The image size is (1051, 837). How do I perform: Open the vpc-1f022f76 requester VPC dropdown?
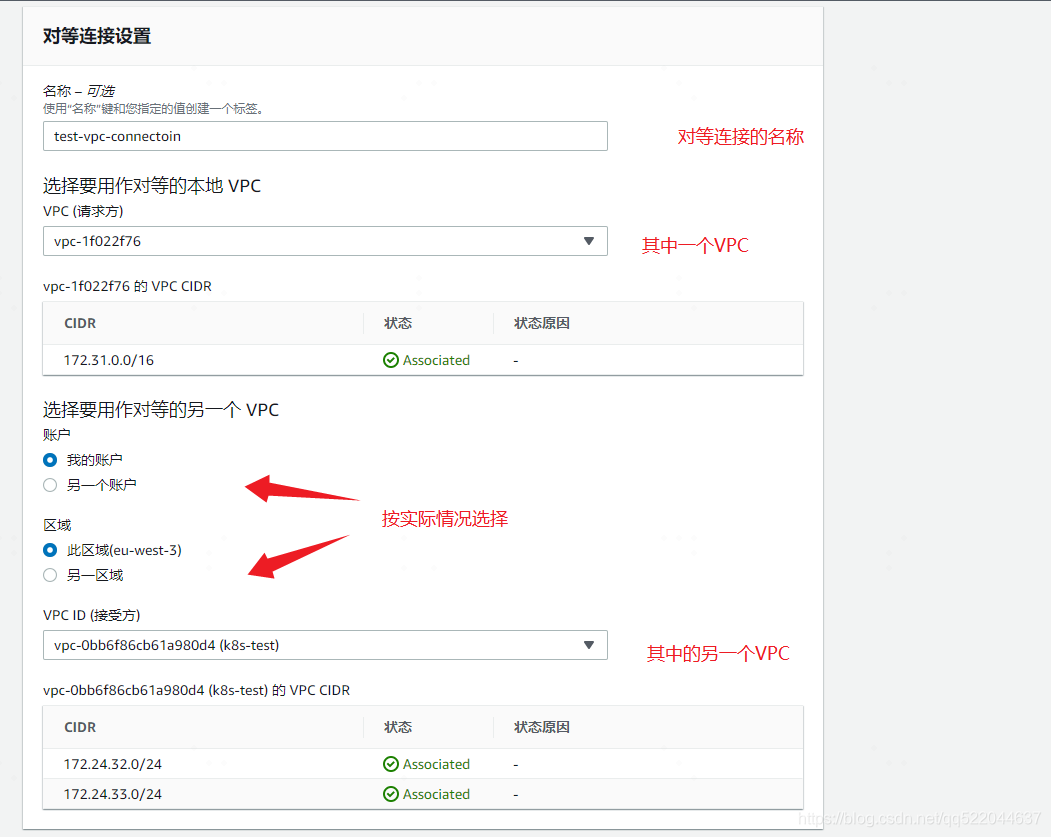pyautogui.click(x=325, y=241)
